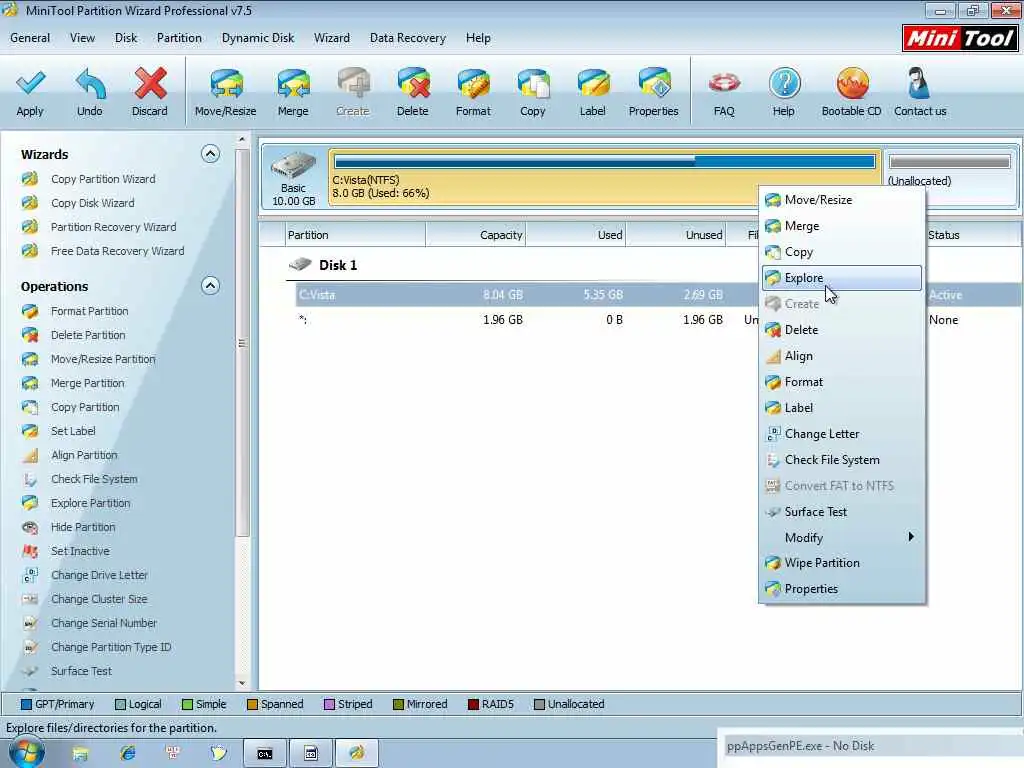The width and height of the screenshot is (1024, 768).
Task: Collapse the Wizards section
Action: (210, 154)
